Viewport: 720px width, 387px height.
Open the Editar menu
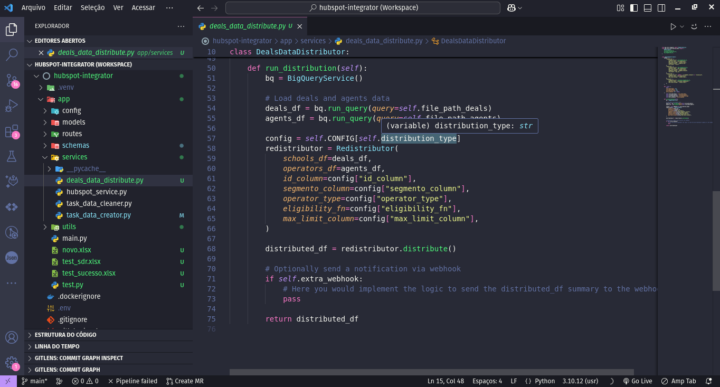pyautogui.click(x=62, y=8)
